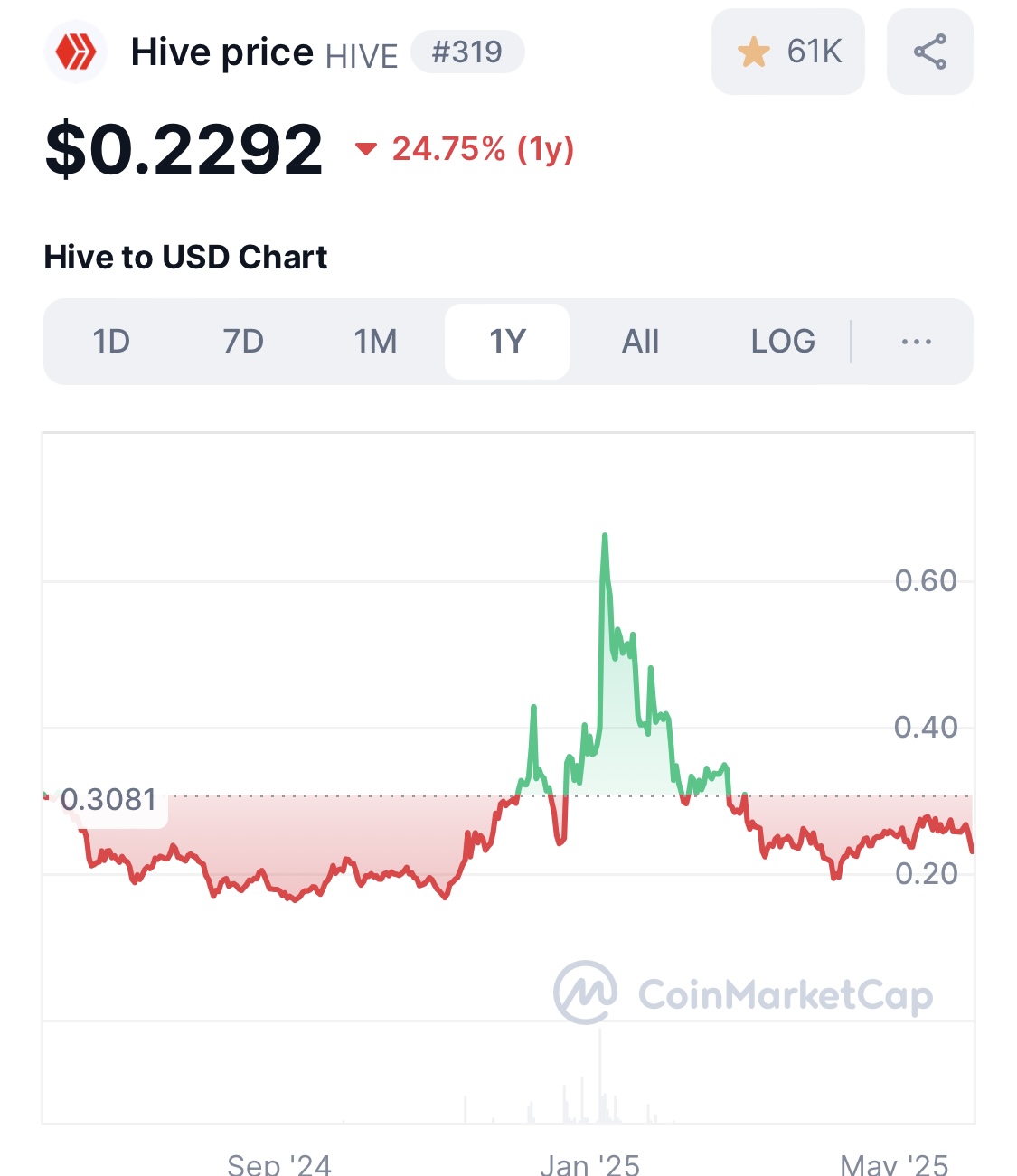Select the 7D timeframe tab
Screen dimensions: 1017x1176
point(243,342)
